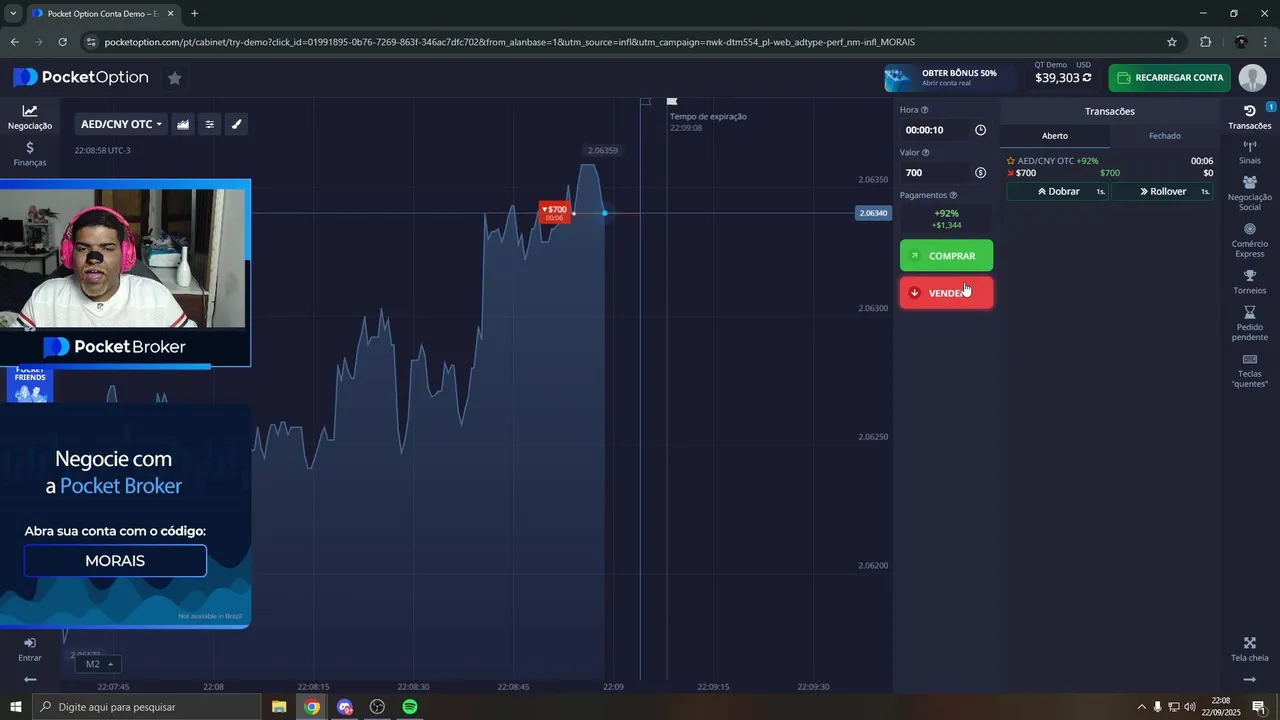Bookmark this page with star icon
Image resolution: width=1280 pixels, height=720 pixels.
click(1172, 42)
